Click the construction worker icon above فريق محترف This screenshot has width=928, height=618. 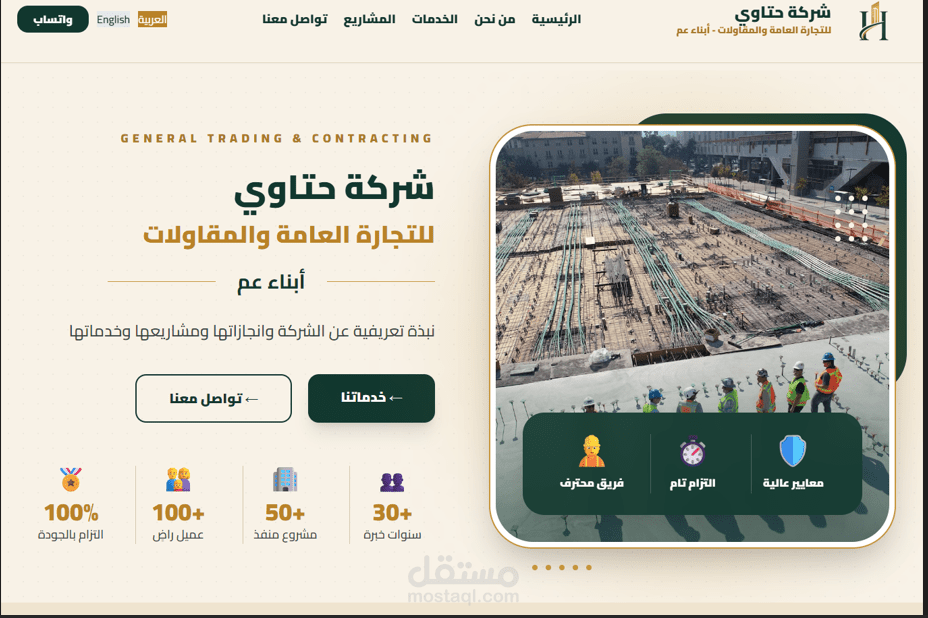point(591,451)
